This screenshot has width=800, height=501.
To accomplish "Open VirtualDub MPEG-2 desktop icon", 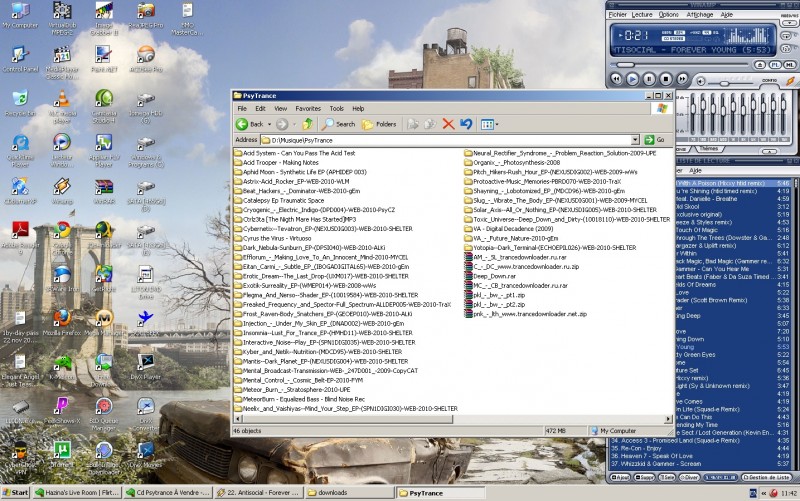I will point(62,18).
